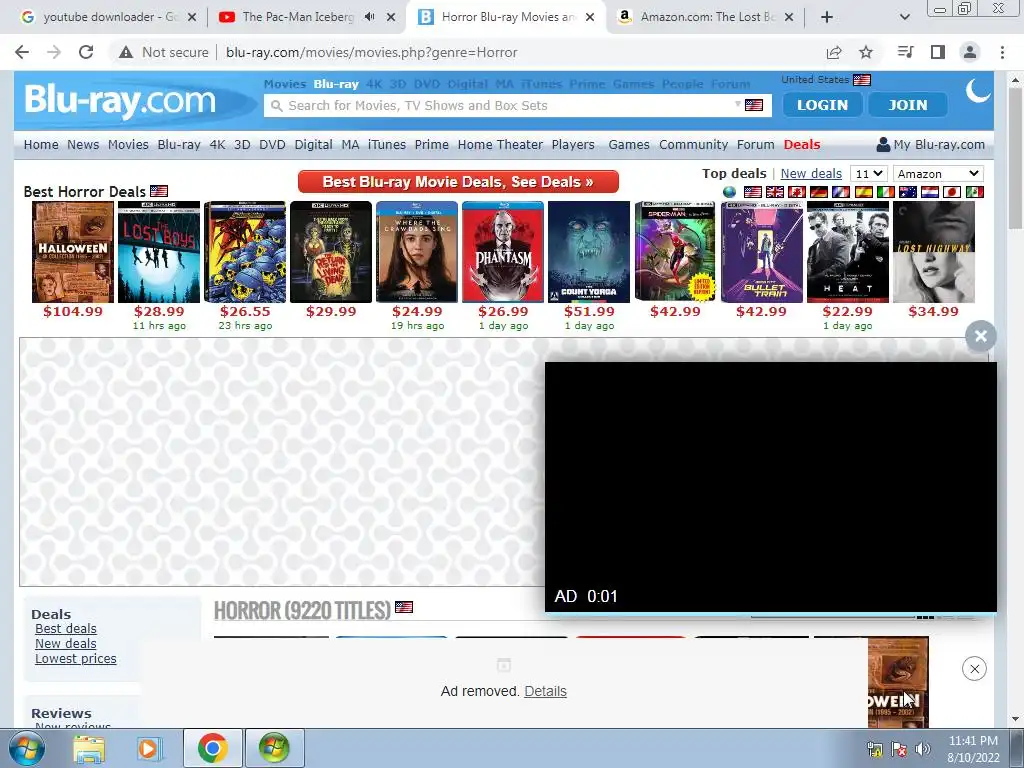Open the Home Theater menu item

[x=500, y=144]
